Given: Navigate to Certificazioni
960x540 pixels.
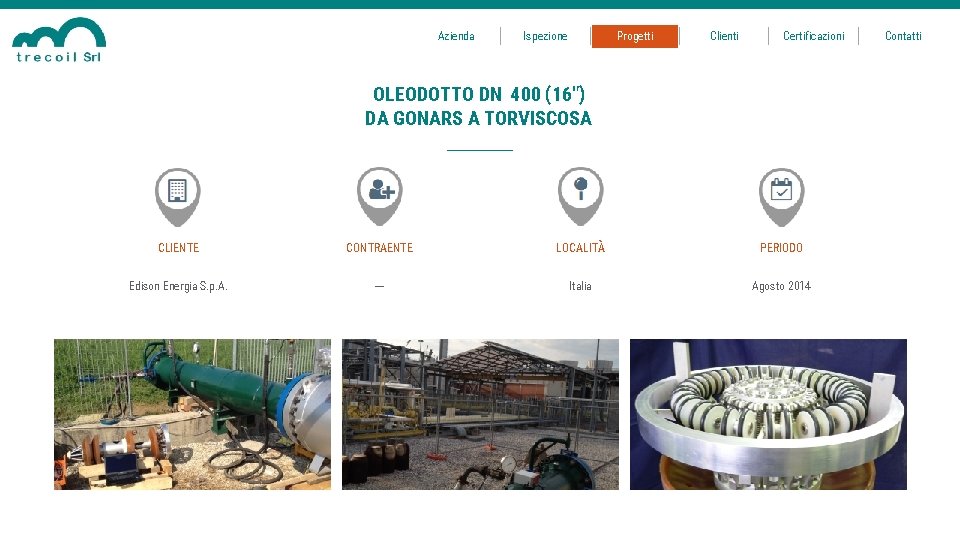Looking at the screenshot, I should click(x=814, y=36).
